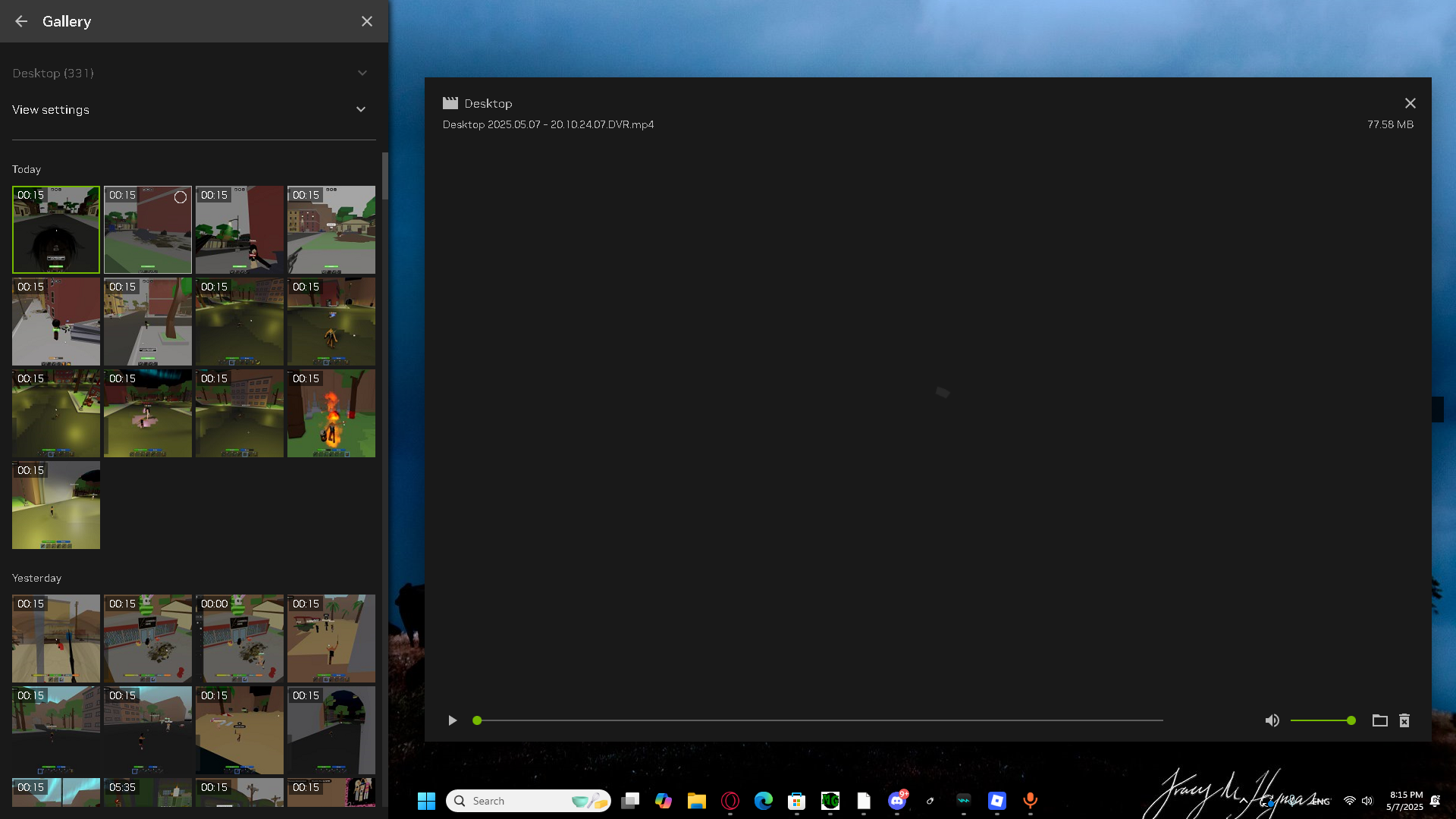Close the Gallery panel

click(x=367, y=21)
